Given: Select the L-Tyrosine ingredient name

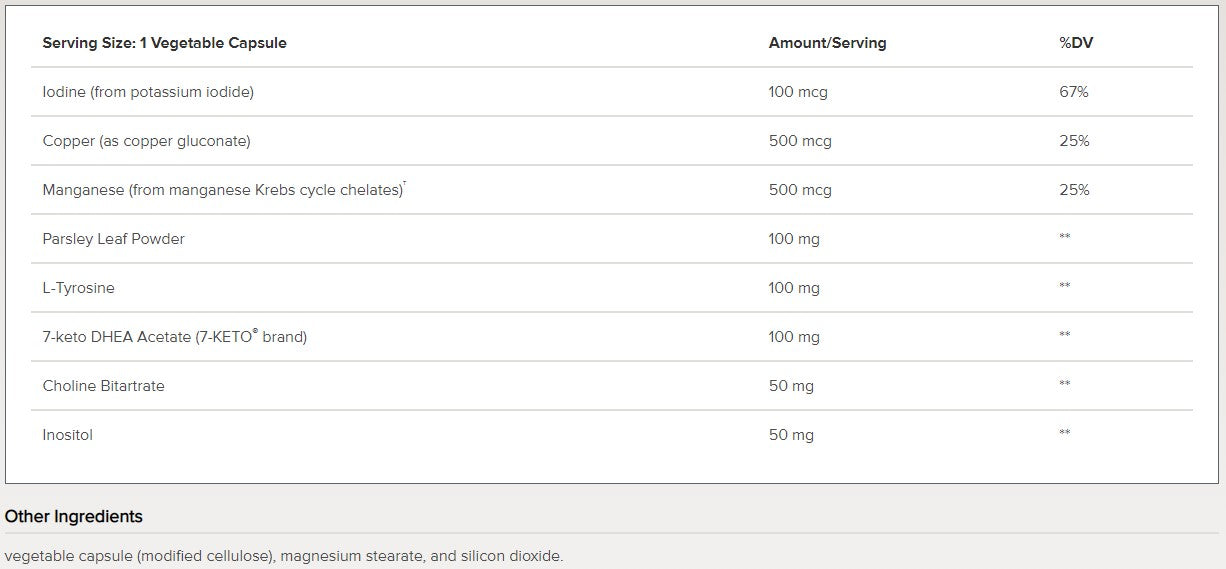Looking at the screenshot, I should [x=78, y=288].
